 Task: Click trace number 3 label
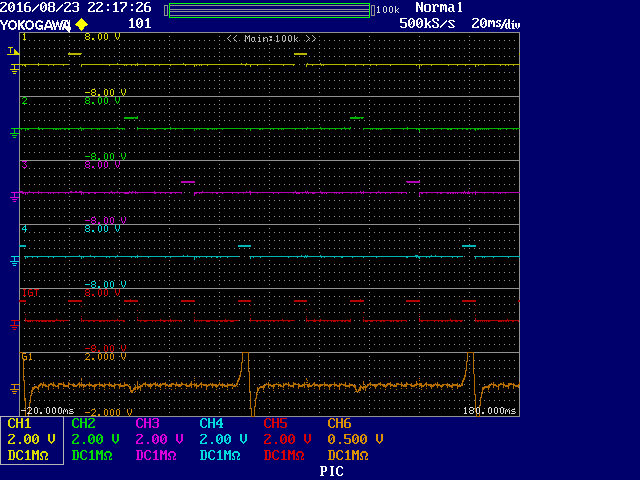(24, 165)
